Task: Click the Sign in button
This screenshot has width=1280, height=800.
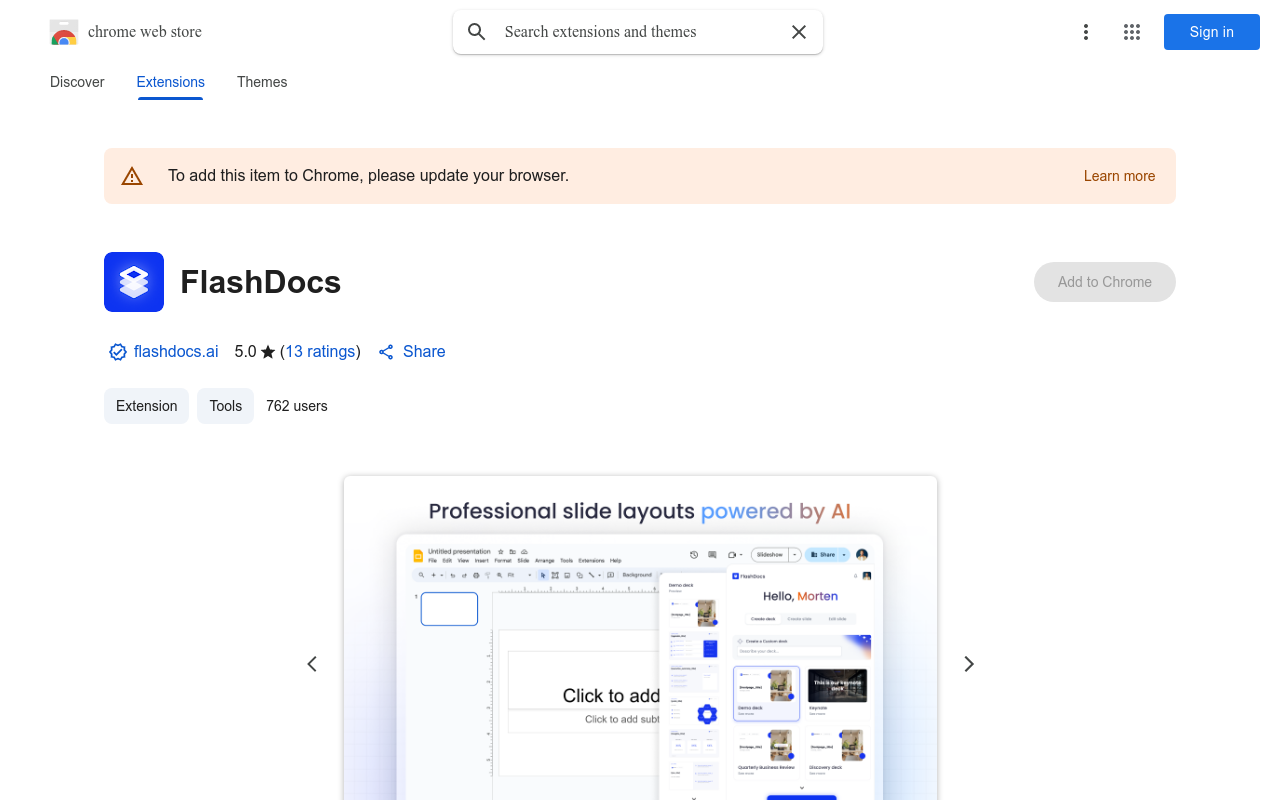Action: pyautogui.click(x=1212, y=32)
